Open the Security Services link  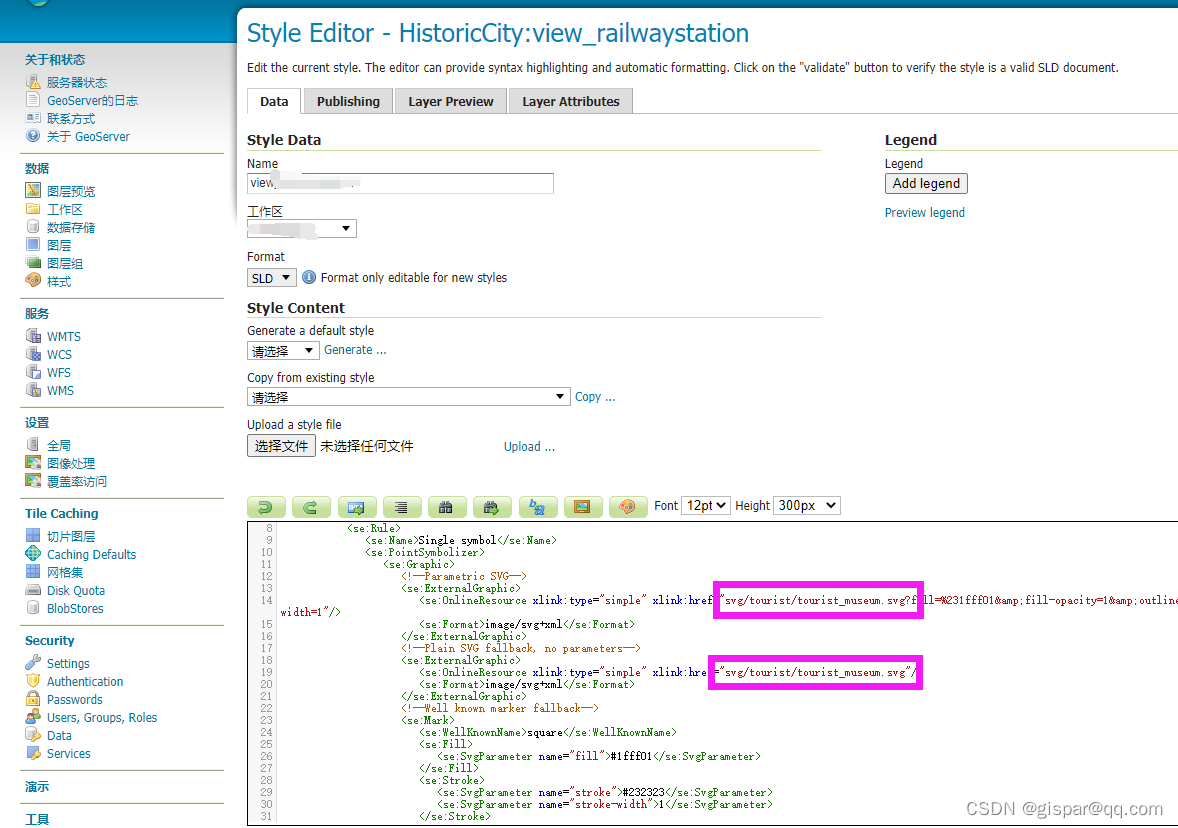click(68, 754)
